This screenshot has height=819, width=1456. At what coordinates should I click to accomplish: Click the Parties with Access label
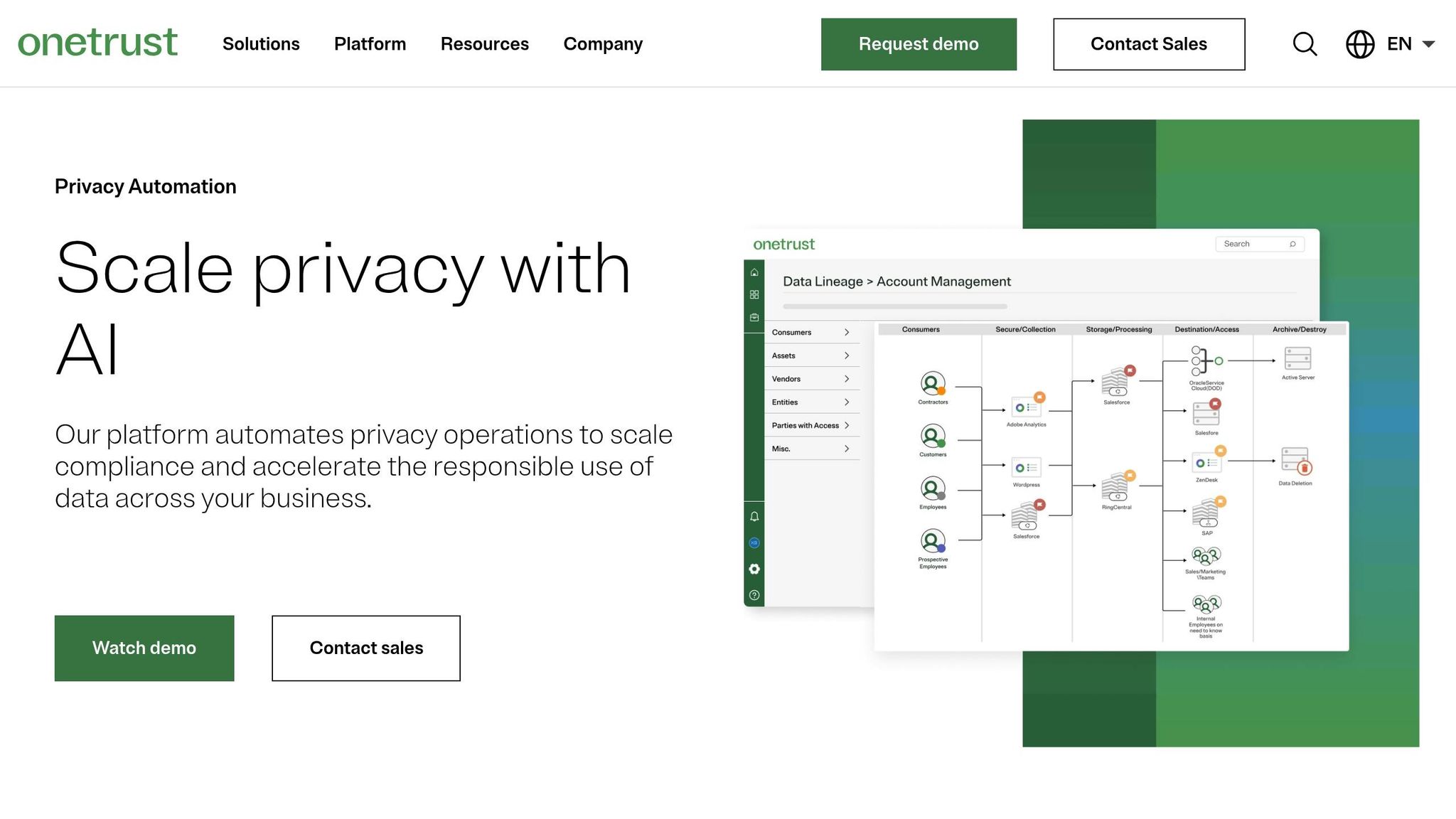805,425
